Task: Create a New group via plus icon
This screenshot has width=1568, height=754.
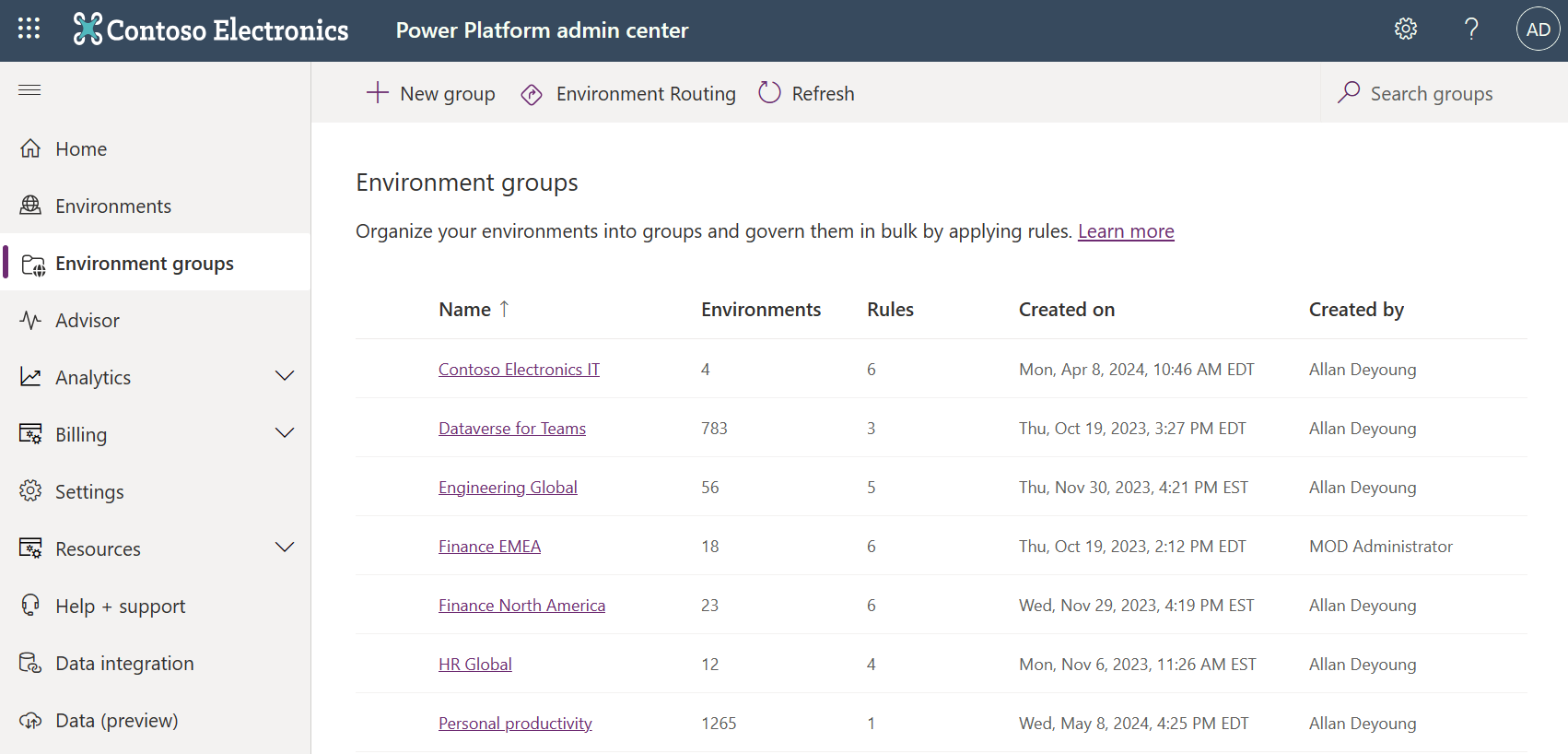Action: coord(430,93)
